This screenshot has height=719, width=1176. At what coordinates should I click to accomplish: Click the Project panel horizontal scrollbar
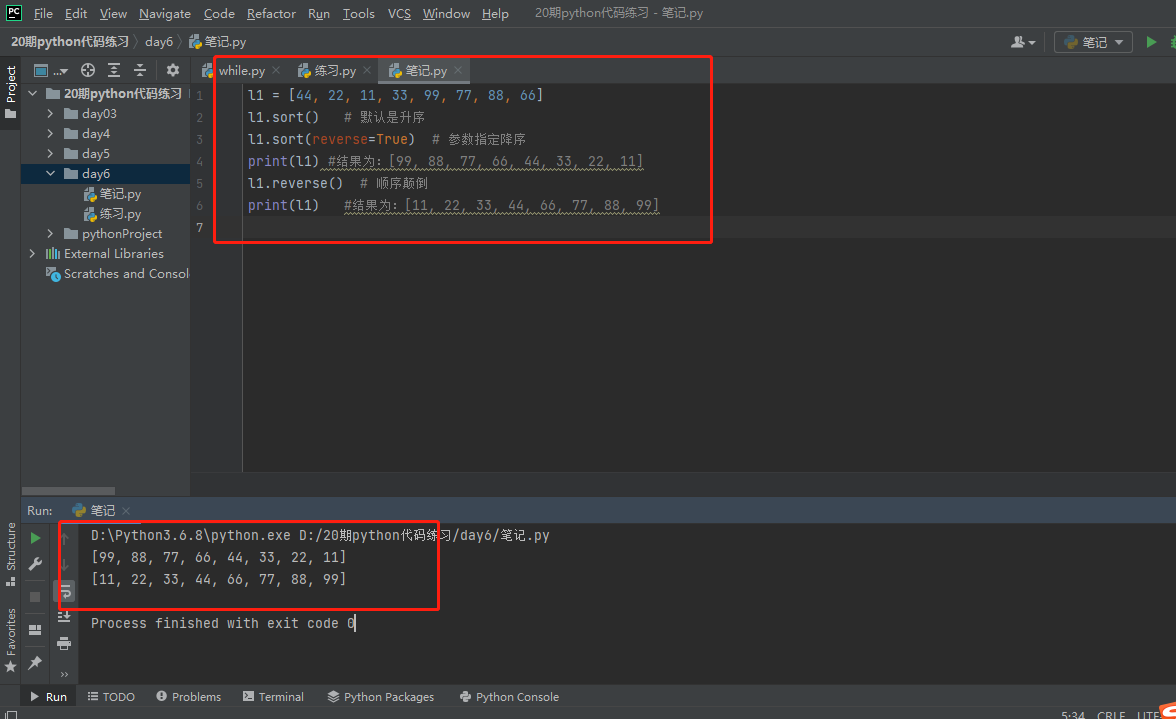[x=69, y=491]
